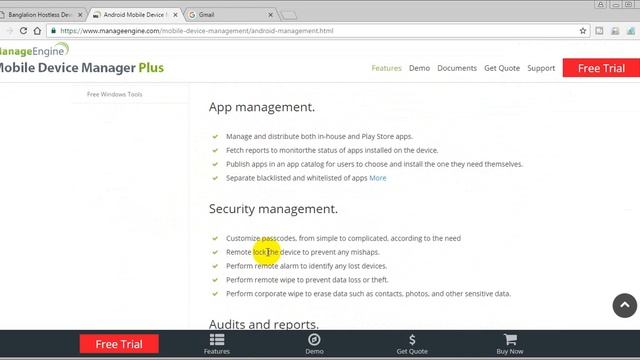Click 'Perform remote alarm' line
The image size is (640, 360).
pos(307,266)
